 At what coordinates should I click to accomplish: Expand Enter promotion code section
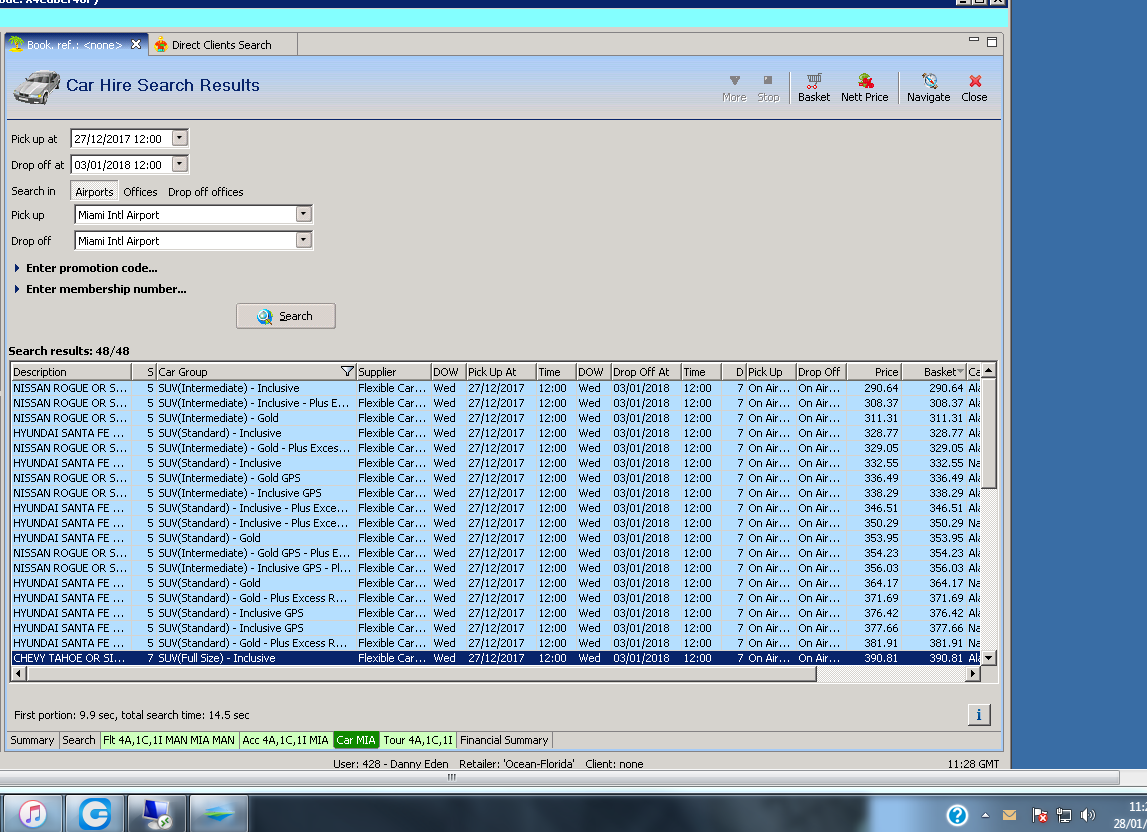coord(91,268)
